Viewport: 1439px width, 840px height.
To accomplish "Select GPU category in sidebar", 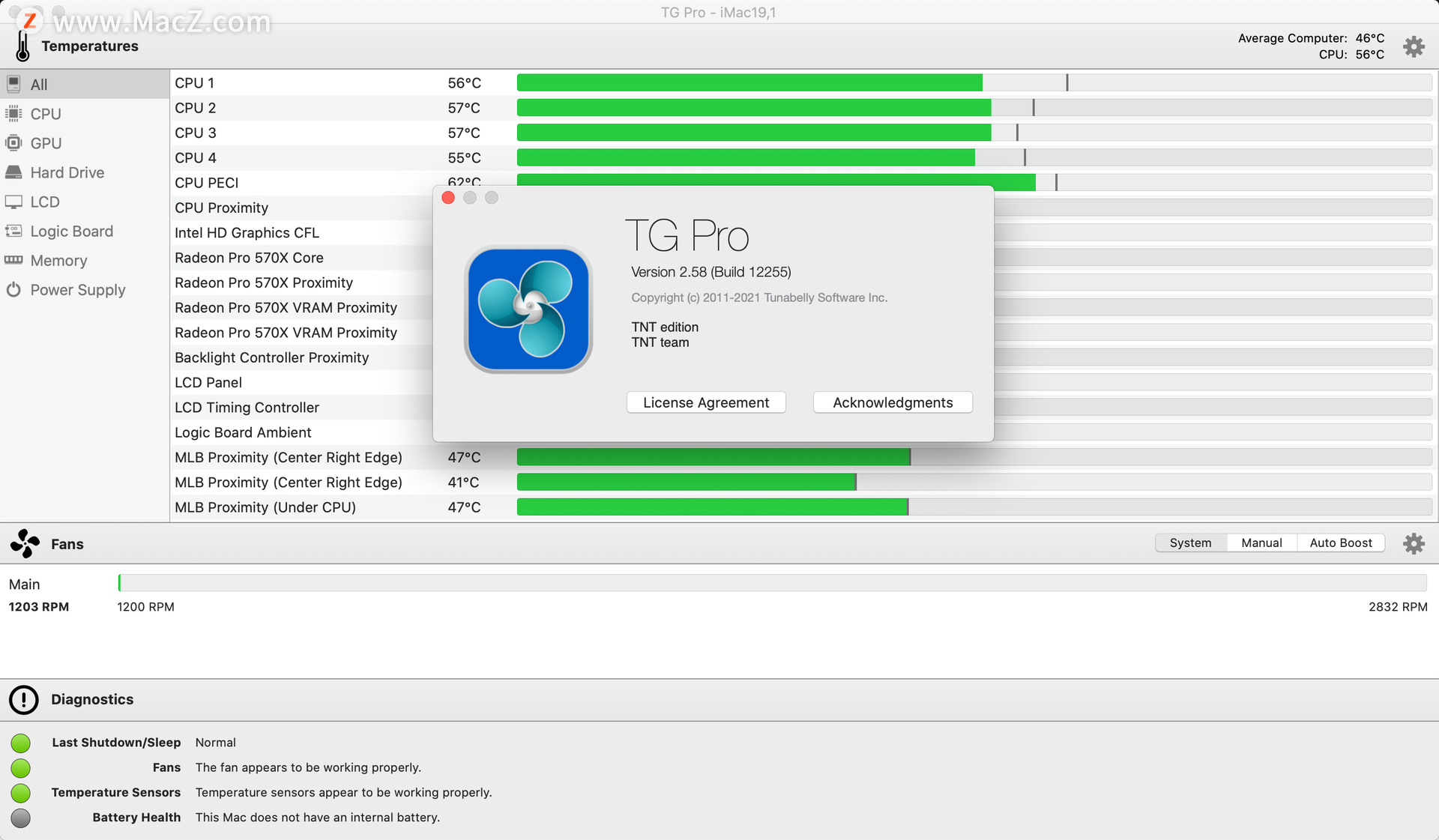I will coord(85,143).
